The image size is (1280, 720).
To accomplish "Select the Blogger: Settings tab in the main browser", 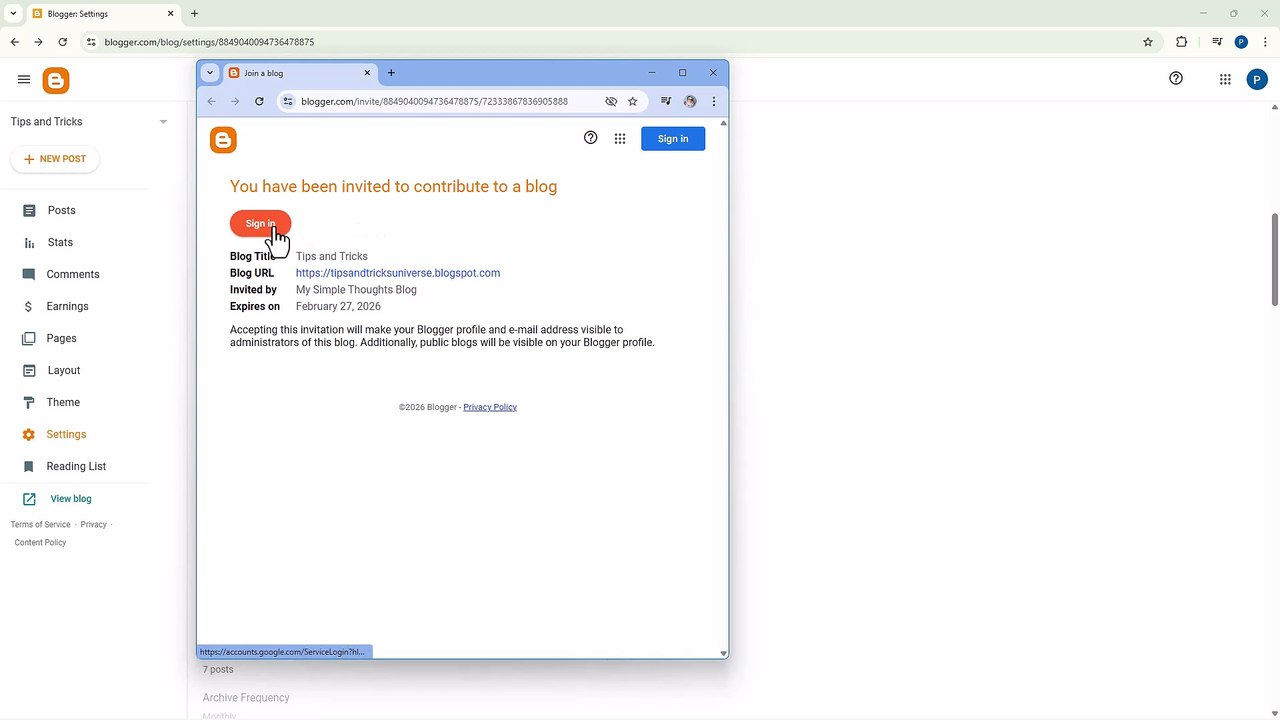I will pyautogui.click(x=103, y=14).
